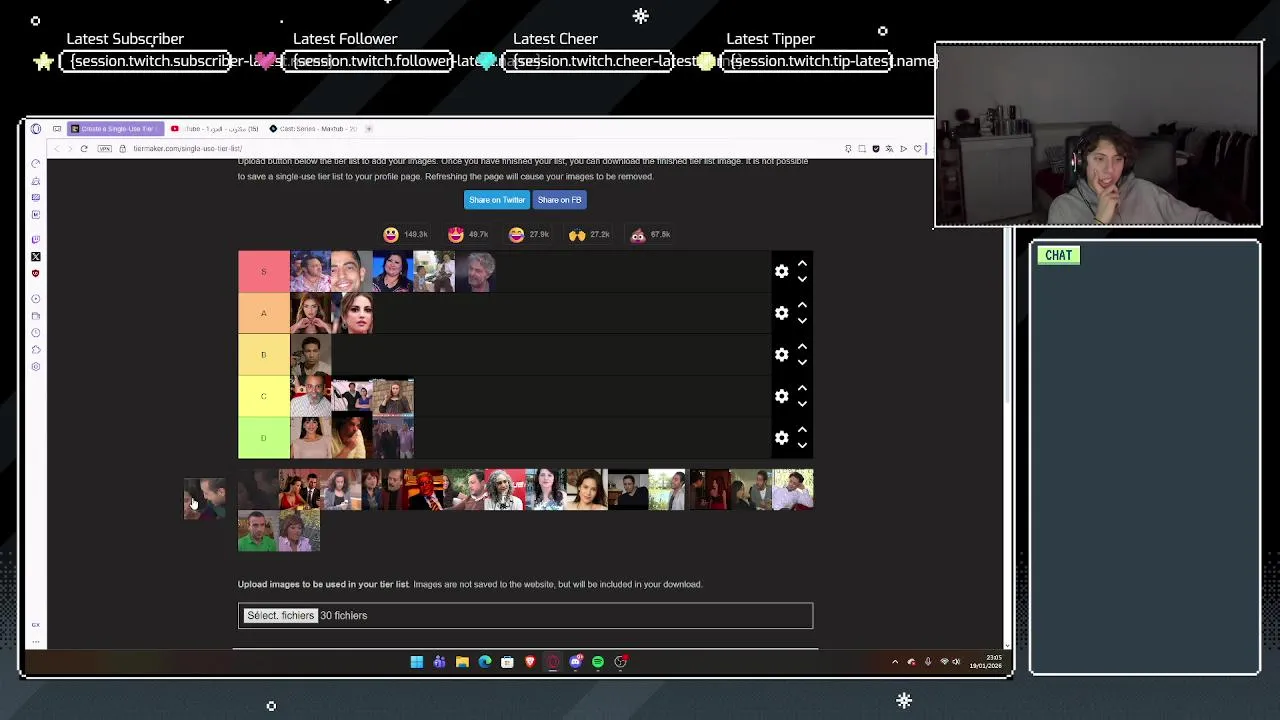This screenshot has width=1280, height=720.
Task: Open S tier row settings gear
Action: pyautogui.click(x=782, y=271)
